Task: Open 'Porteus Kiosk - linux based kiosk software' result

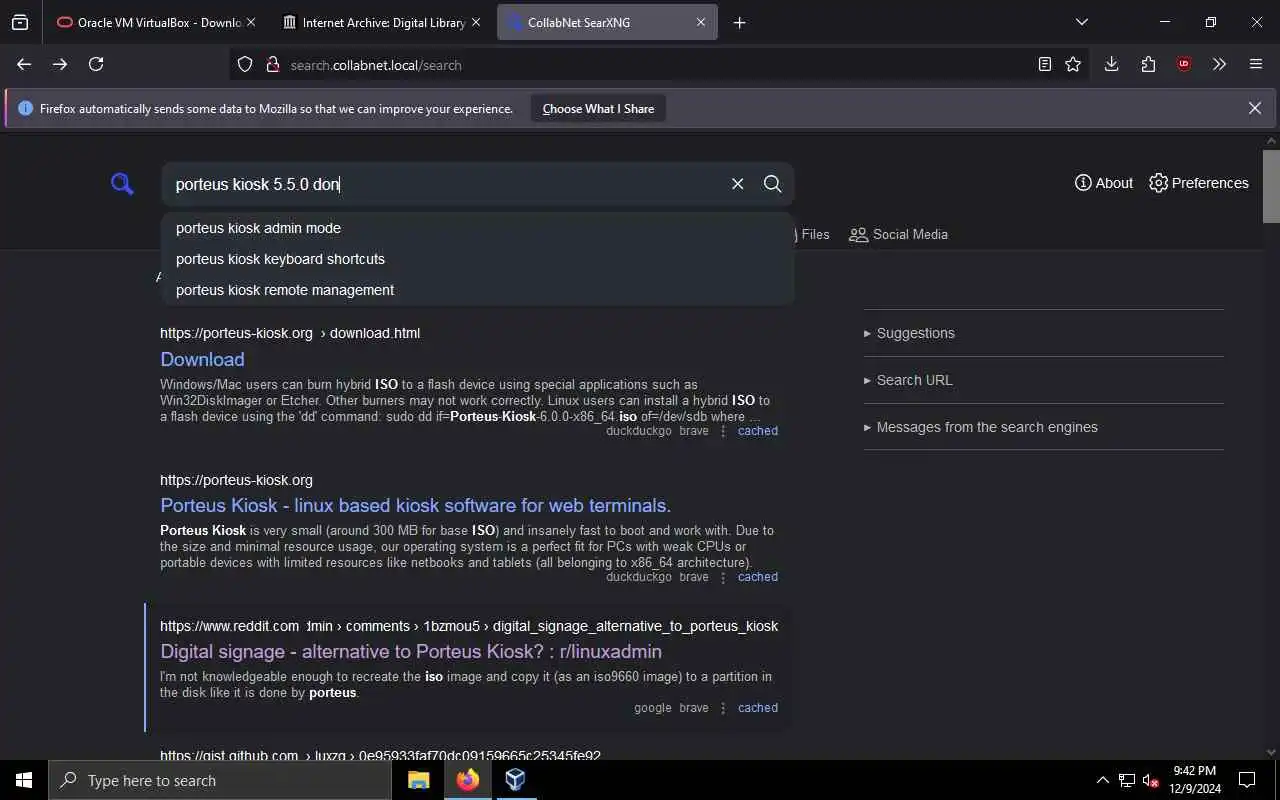Action: (415, 505)
